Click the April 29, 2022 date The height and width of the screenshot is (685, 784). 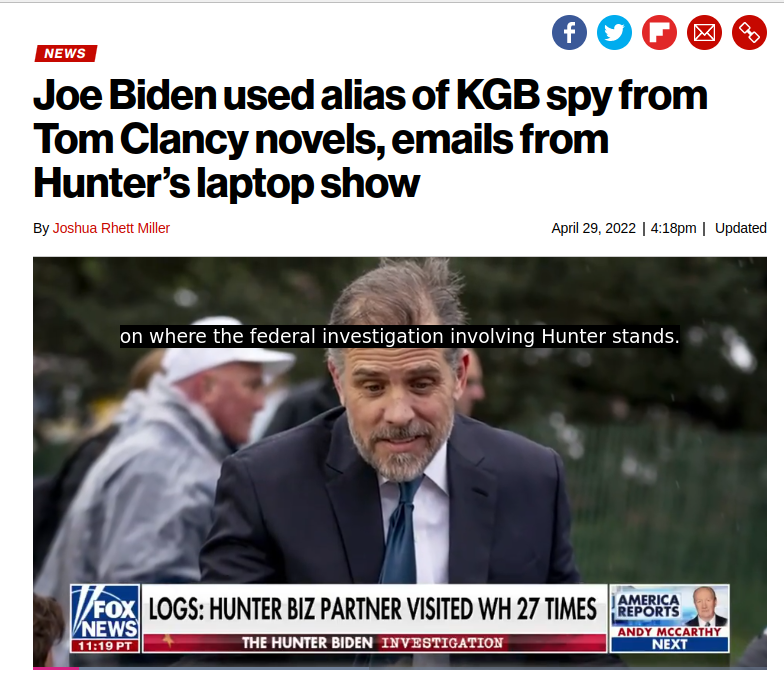coord(593,228)
